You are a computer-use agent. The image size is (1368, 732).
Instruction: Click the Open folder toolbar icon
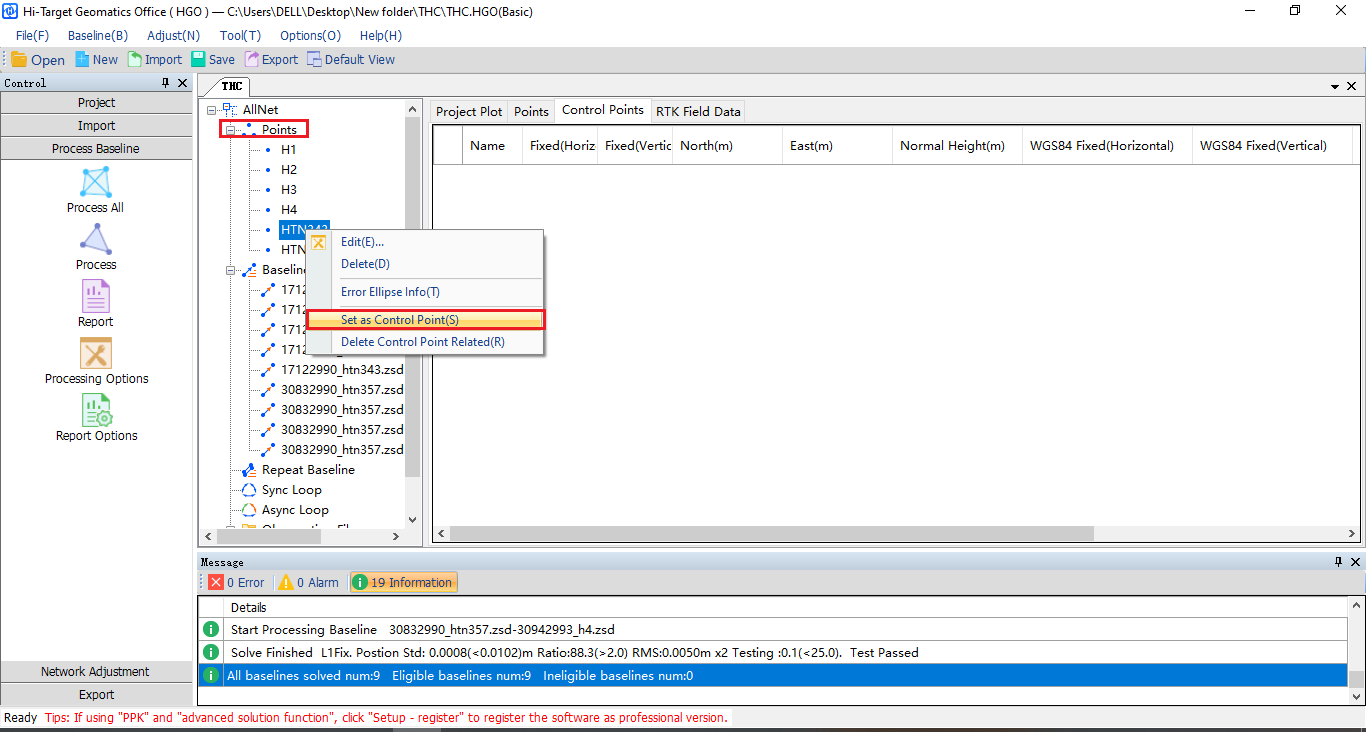(20, 60)
